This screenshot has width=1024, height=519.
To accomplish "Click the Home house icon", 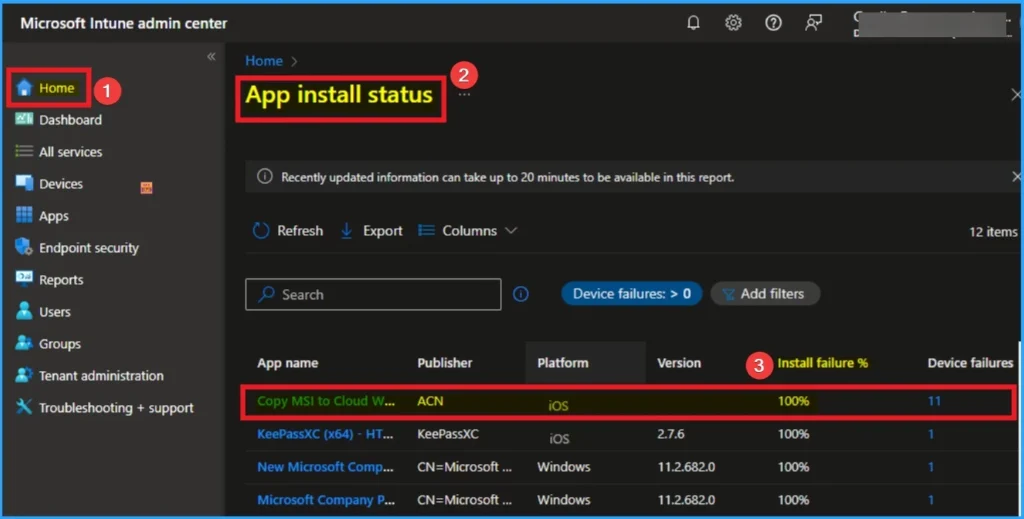I will [x=24, y=87].
